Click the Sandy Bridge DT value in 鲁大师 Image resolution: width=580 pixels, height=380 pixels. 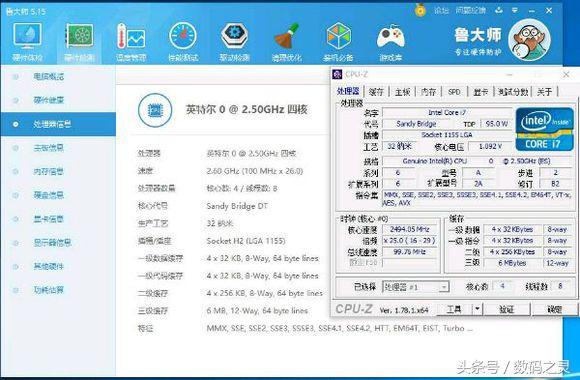coord(237,206)
